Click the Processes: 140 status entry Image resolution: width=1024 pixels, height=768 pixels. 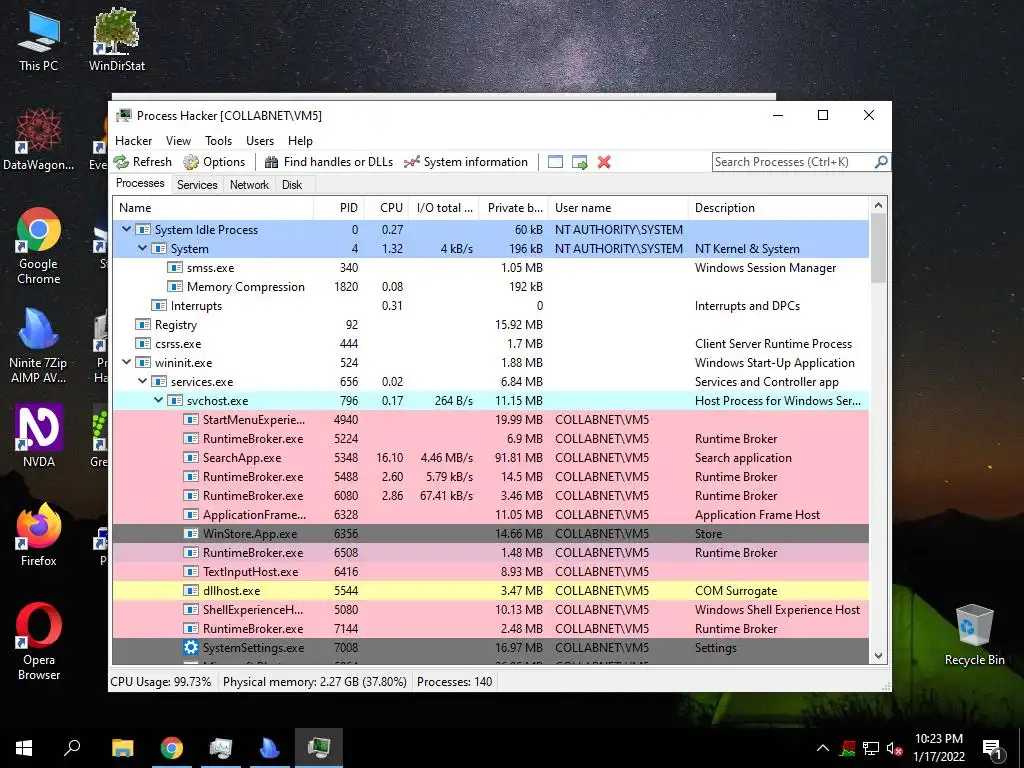click(x=455, y=682)
